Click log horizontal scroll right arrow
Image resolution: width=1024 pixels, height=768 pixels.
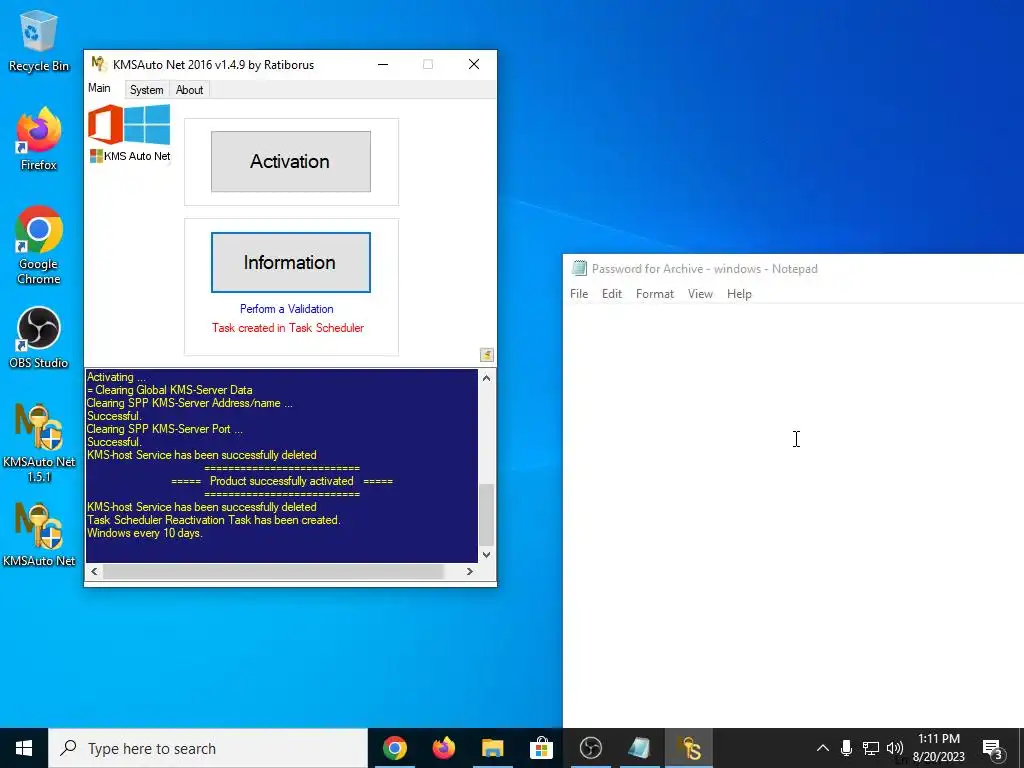[x=470, y=571]
